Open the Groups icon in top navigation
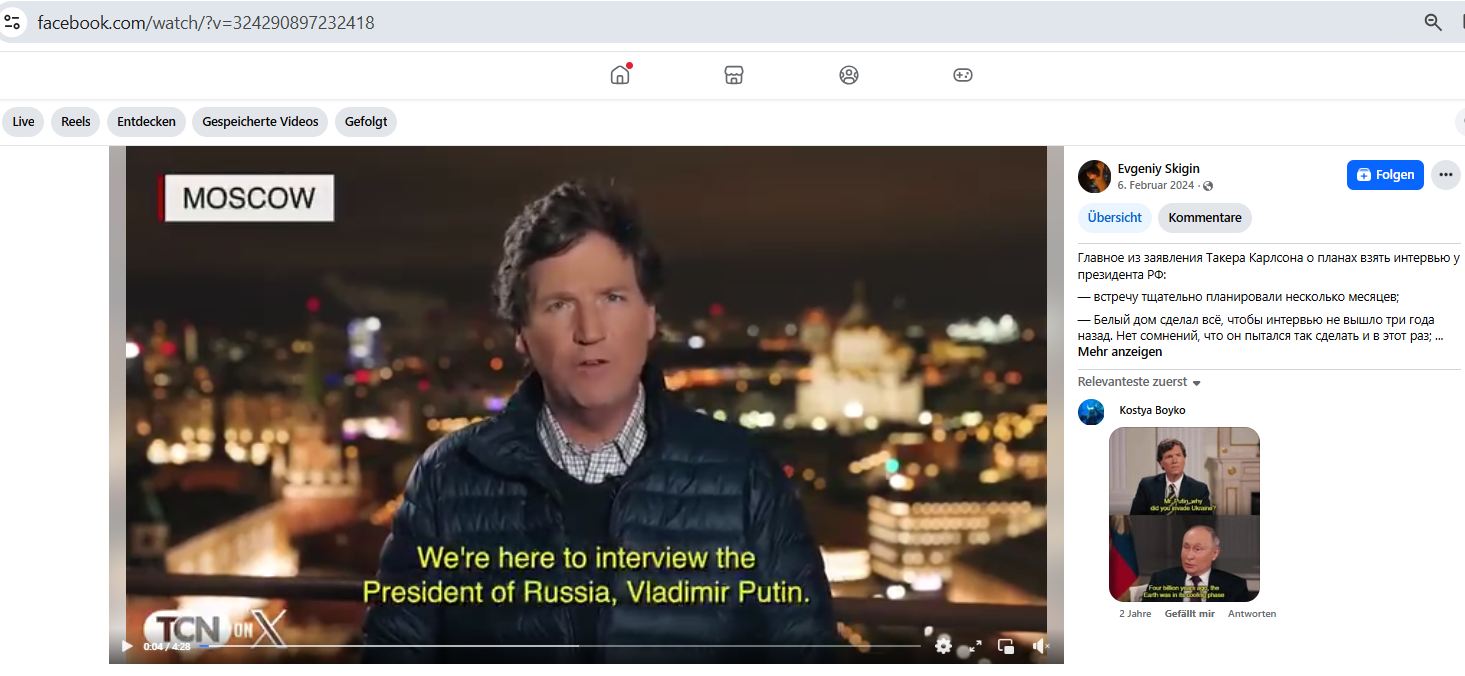 pos(849,75)
